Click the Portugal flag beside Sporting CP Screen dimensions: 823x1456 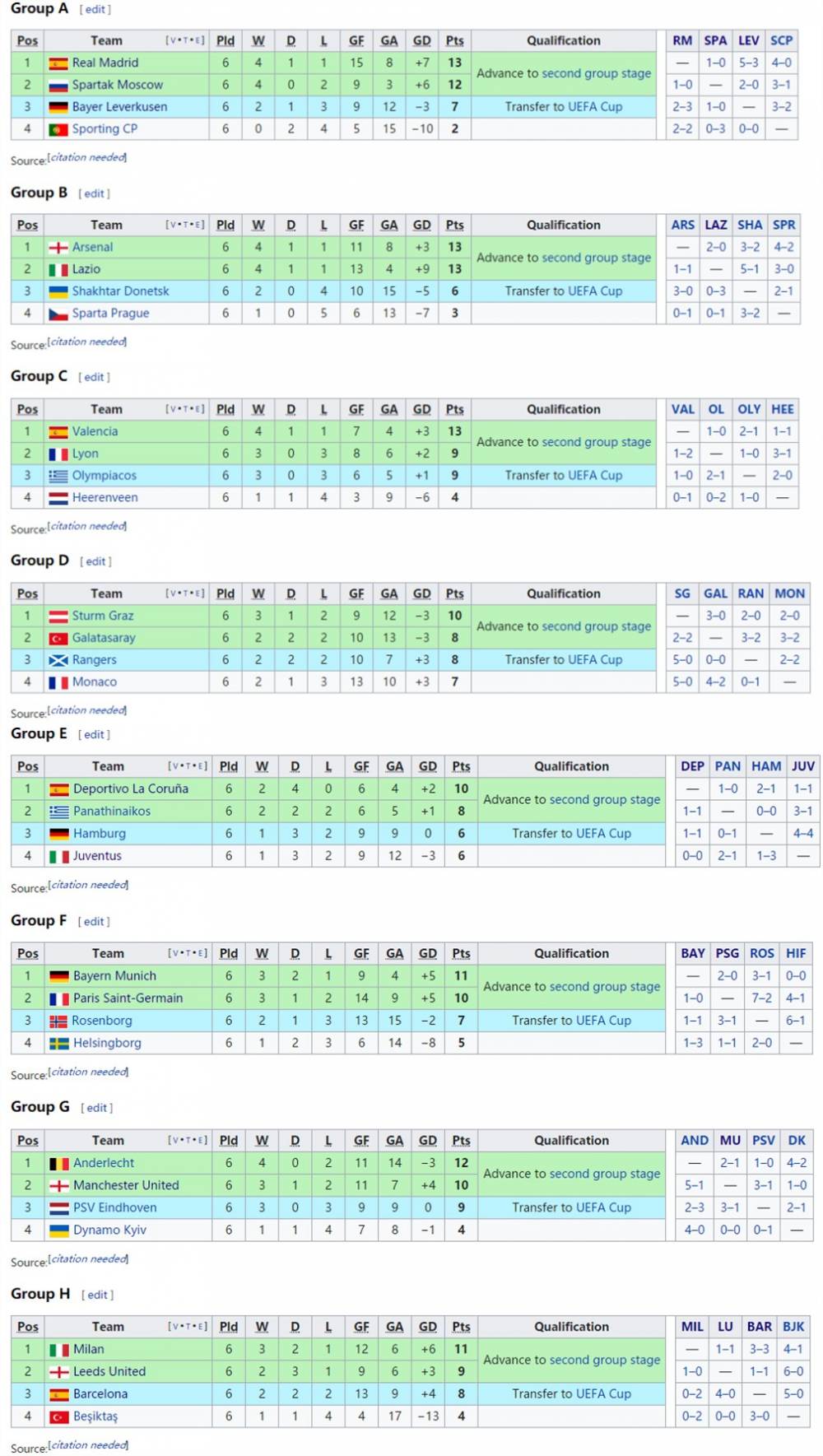click(x=58, y=130)
